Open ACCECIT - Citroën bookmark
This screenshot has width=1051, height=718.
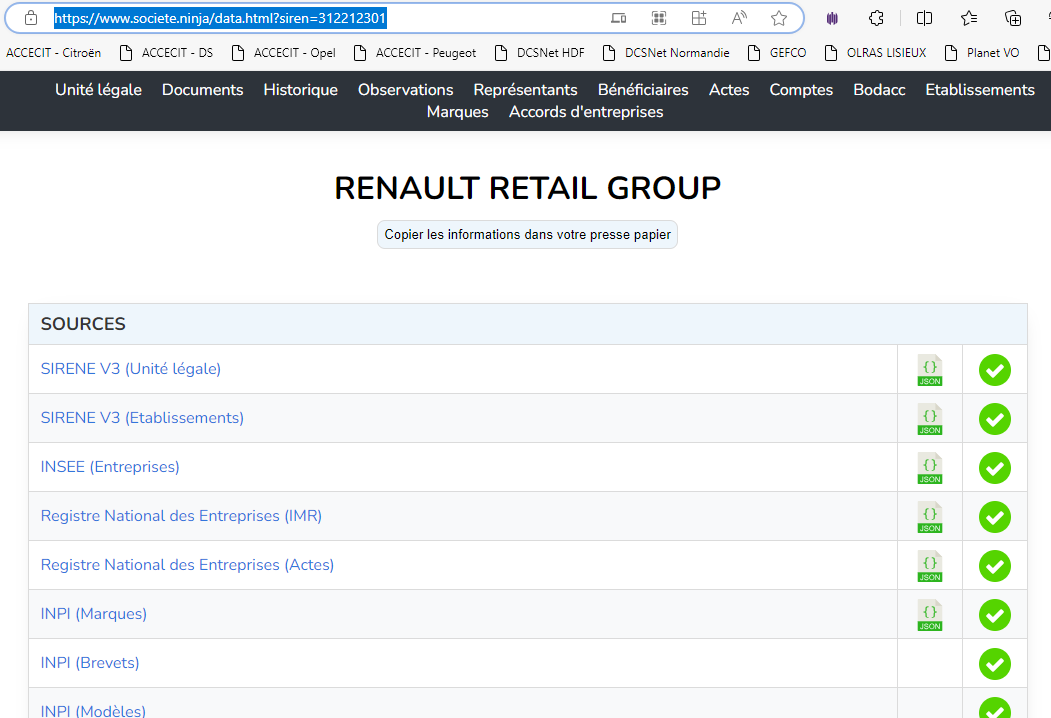click(x=54, y=53)
